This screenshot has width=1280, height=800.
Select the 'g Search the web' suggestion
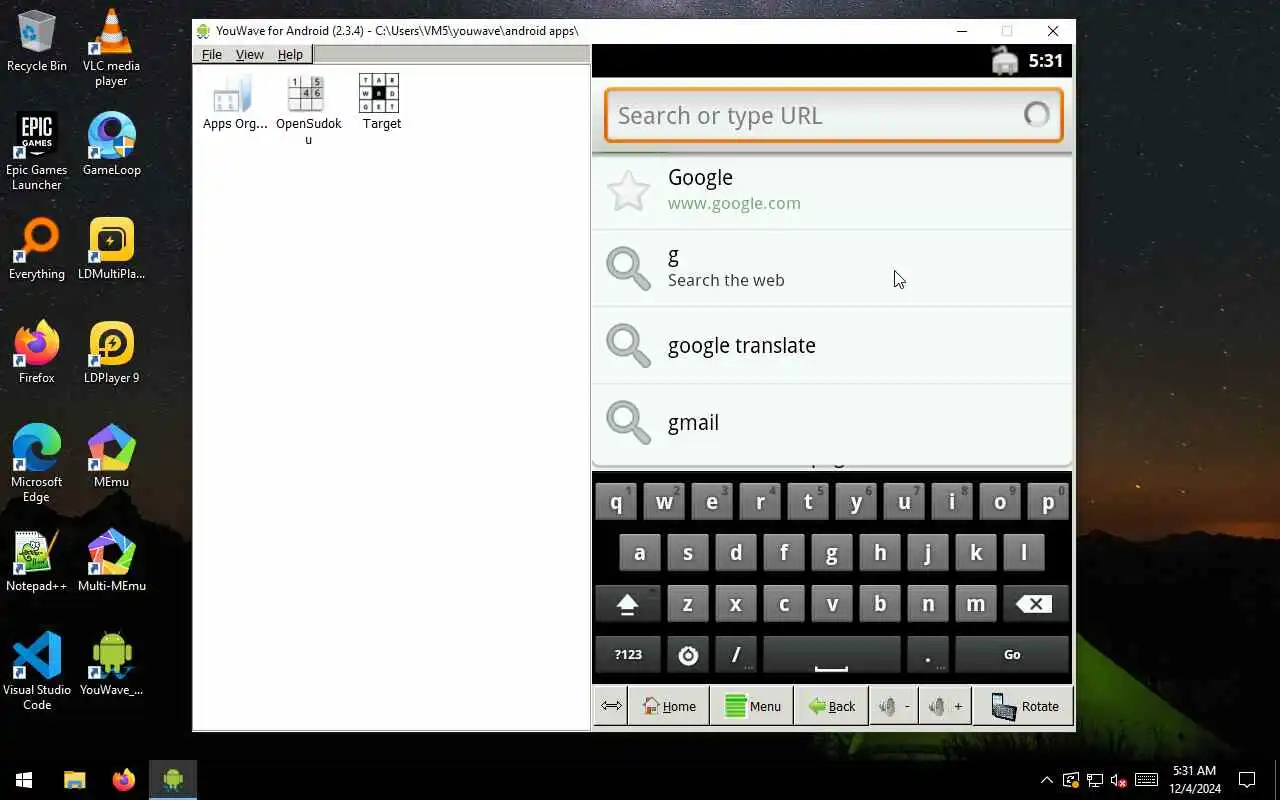pos(832,268)
